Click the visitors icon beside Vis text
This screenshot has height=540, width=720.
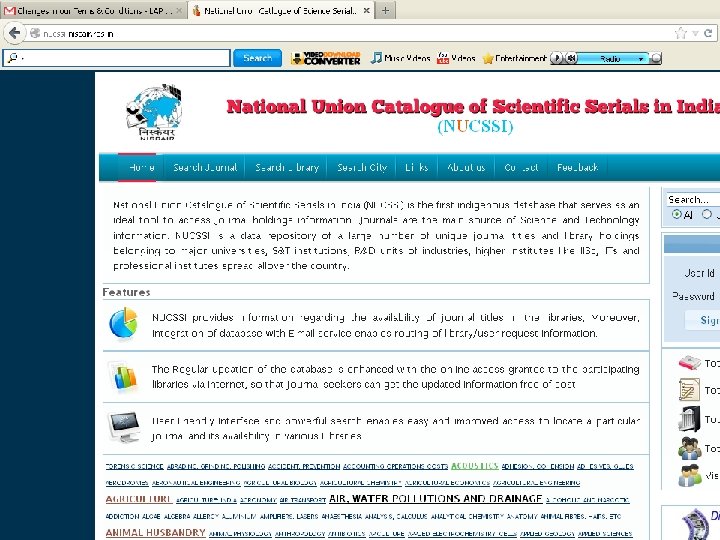(689, 476)
